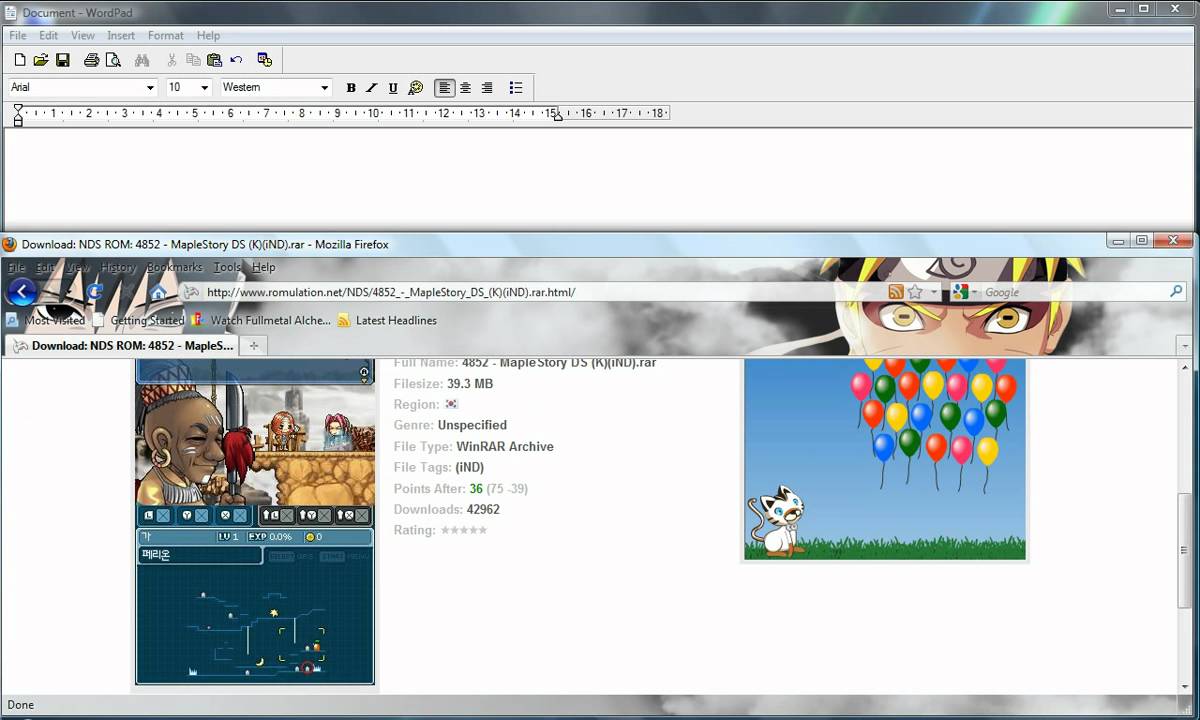Go to Firefox Home page
This screenshot has height=720, width=1200.
click(157, 292)
